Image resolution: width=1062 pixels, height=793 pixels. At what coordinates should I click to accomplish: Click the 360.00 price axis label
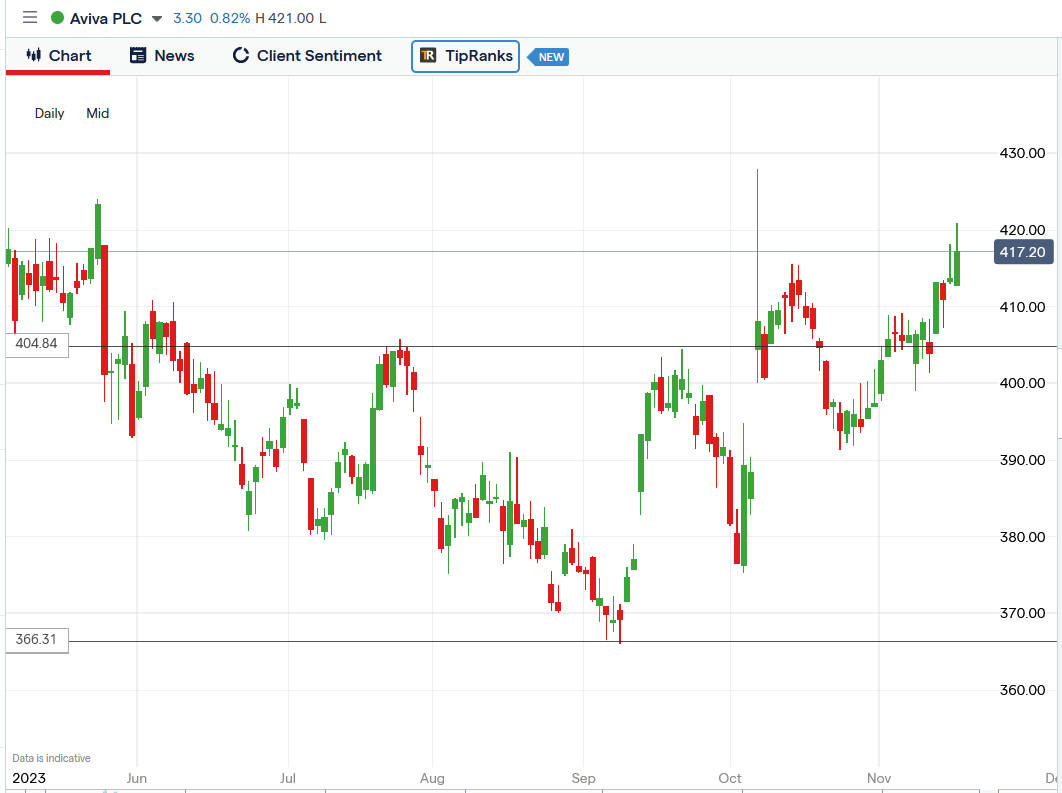[1022, 690]
